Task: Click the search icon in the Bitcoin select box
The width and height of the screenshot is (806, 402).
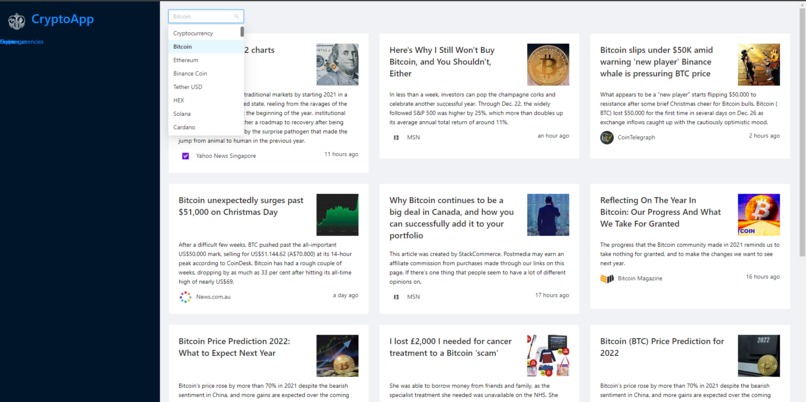Action: click(x=236, y=16)
